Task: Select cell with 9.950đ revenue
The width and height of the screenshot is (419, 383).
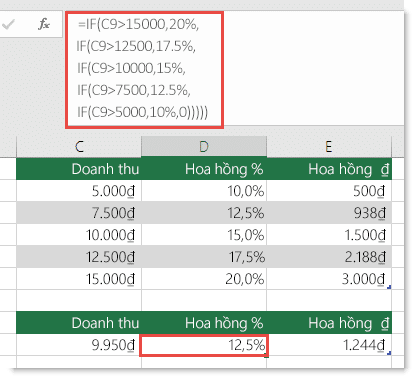Action: (79, 345)
